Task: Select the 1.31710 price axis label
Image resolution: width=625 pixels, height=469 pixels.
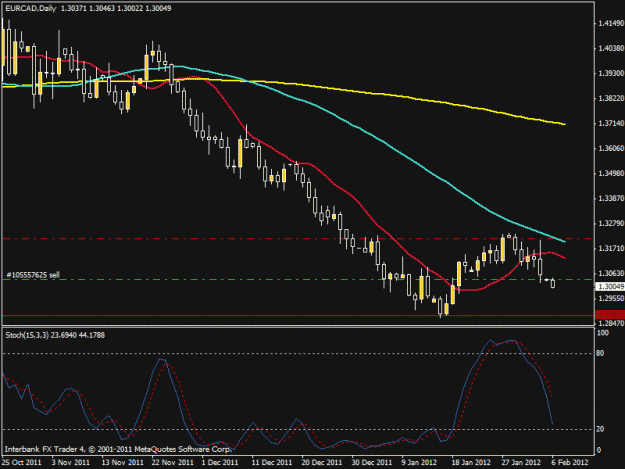Action: [x=611, y=248]
